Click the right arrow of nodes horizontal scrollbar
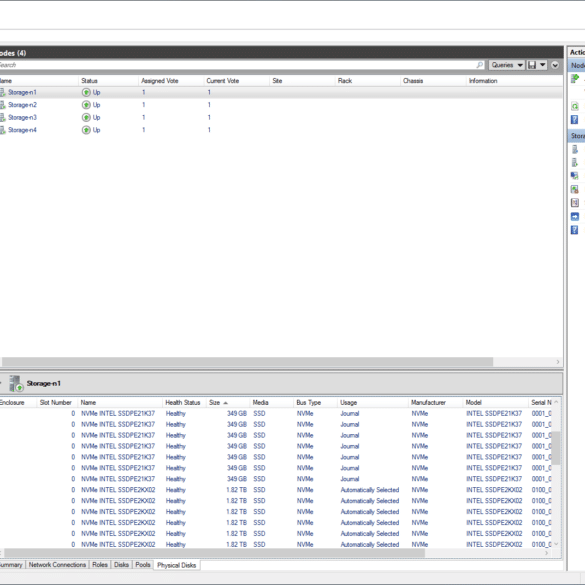The width and height of the screenshot is (585, 585). click(x=558, y=362)
